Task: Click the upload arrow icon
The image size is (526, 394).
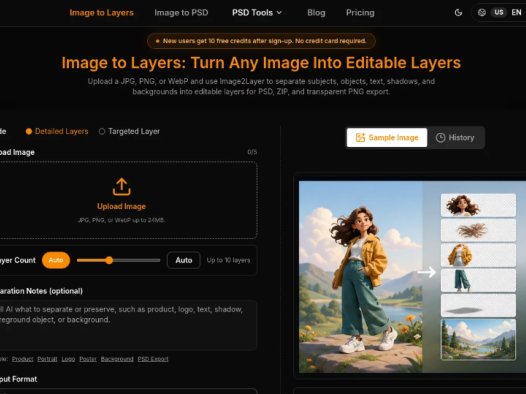Action: [121, 187]
